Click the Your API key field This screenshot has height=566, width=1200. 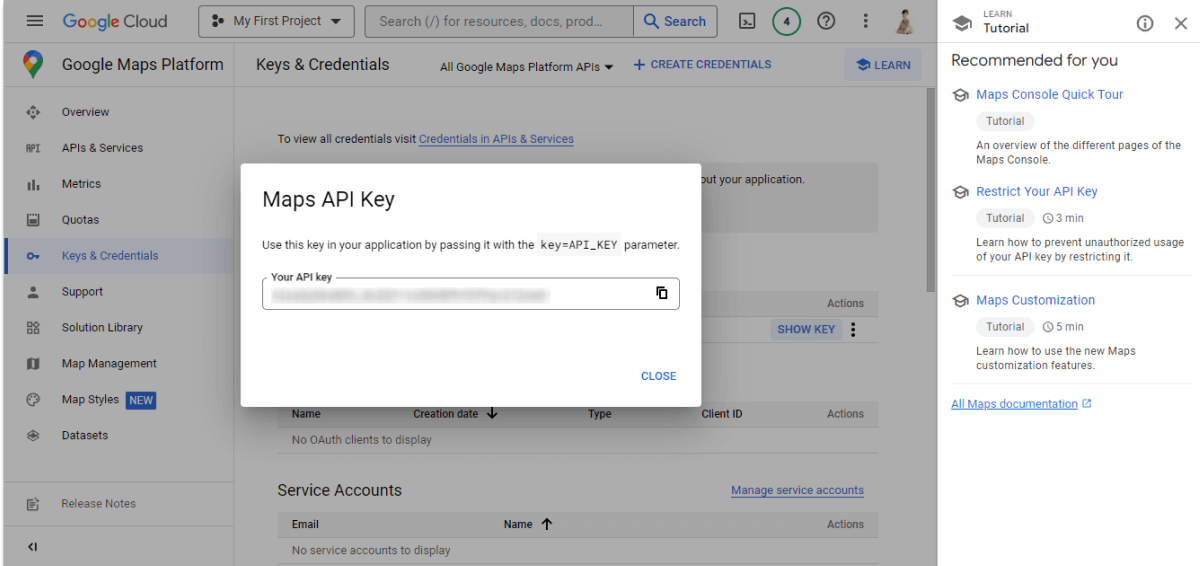(450, 295)
